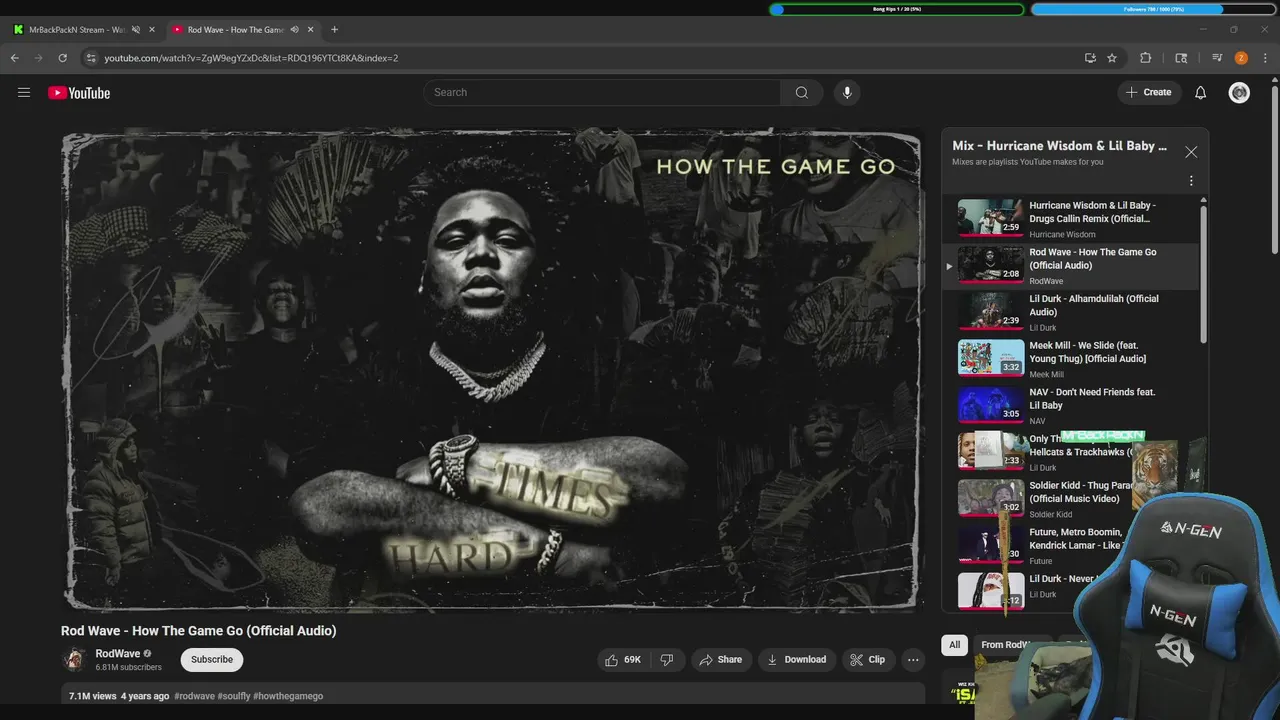This screenshot has height=720, width=1280.
Task: Bookmark this page with the star icon
Action: pos(1112,58)
